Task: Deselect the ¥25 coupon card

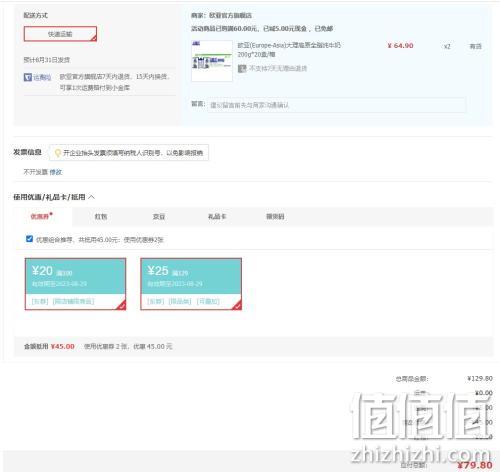Action: click(x=191, y=284)
